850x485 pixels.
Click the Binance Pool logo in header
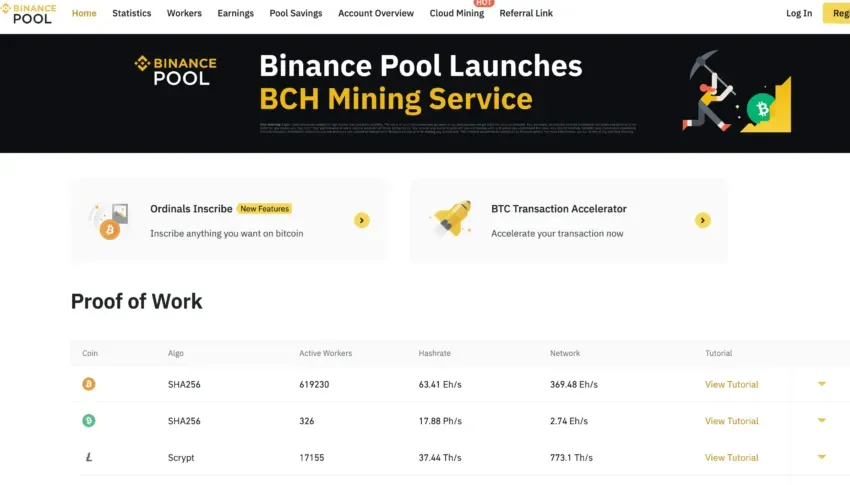[29, 14]
